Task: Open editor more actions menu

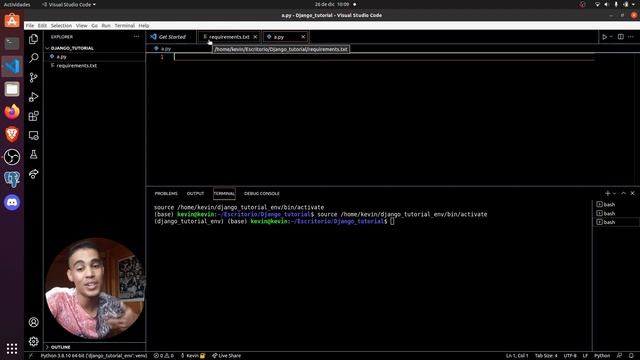Action: pyautogui.click(x=631, y=37)
